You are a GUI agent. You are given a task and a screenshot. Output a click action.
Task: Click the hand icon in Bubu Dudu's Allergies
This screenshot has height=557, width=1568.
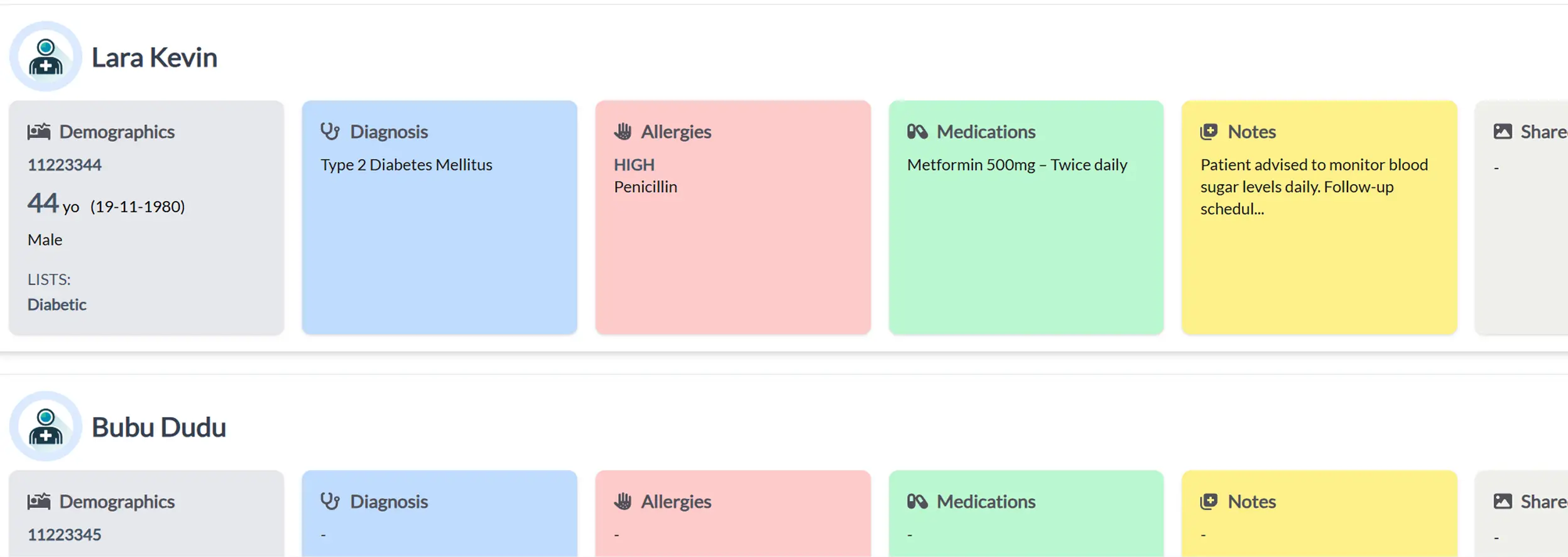pyautogui.click(x=623, y=502)
